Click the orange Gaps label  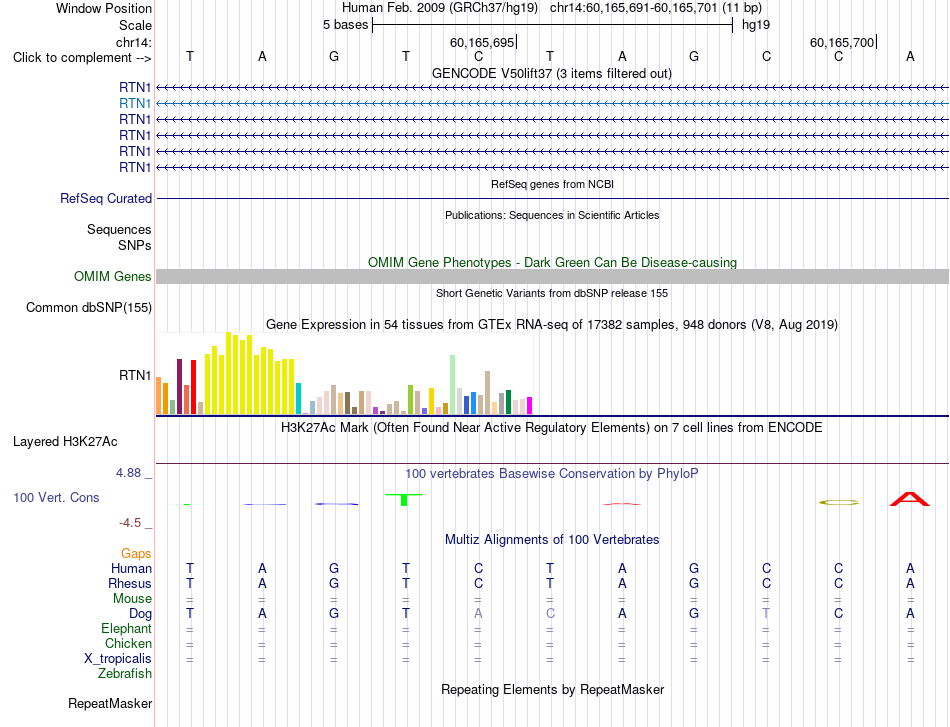point(136,554)
